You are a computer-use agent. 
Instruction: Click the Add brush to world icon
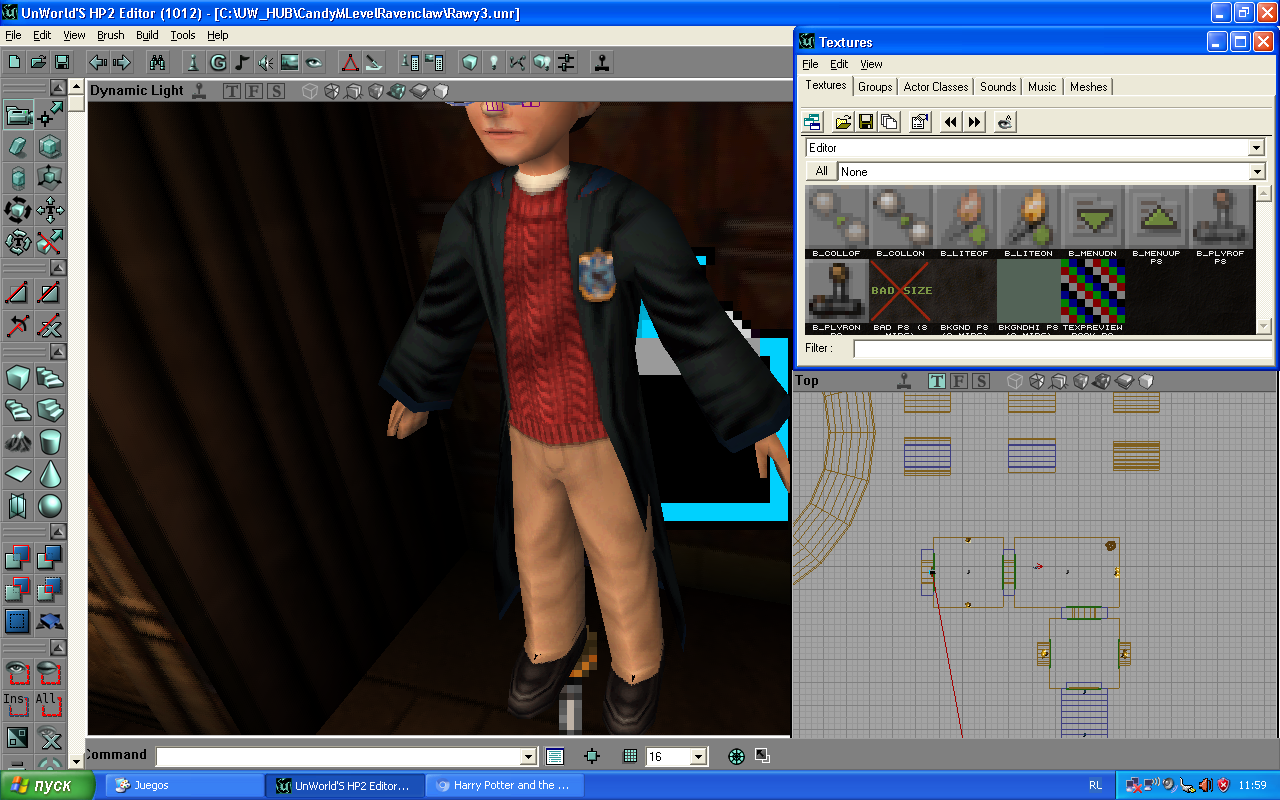pyautogui.click(x=18, y=556)
